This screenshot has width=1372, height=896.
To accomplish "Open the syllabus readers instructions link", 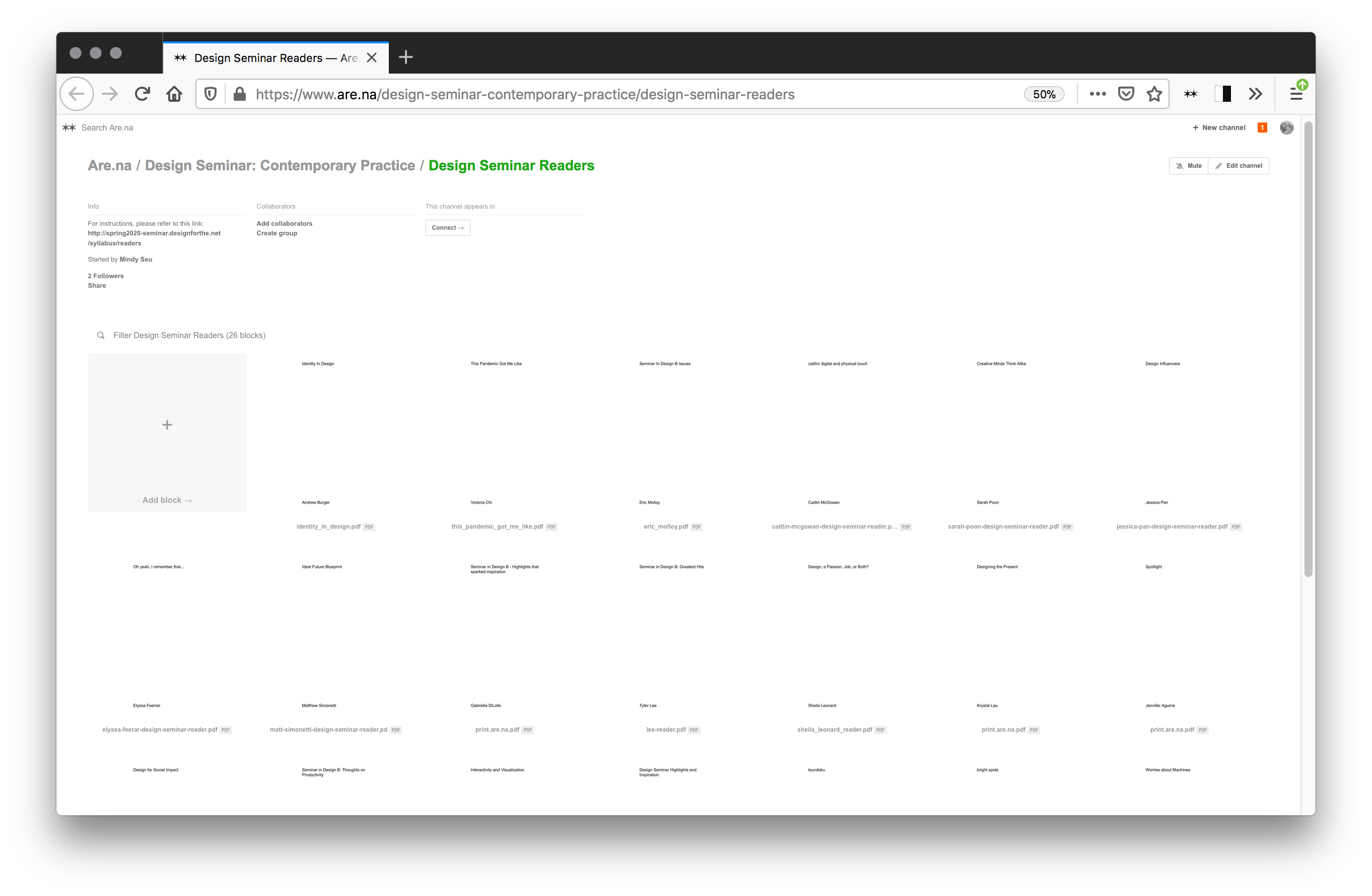I will coord(154,238).
